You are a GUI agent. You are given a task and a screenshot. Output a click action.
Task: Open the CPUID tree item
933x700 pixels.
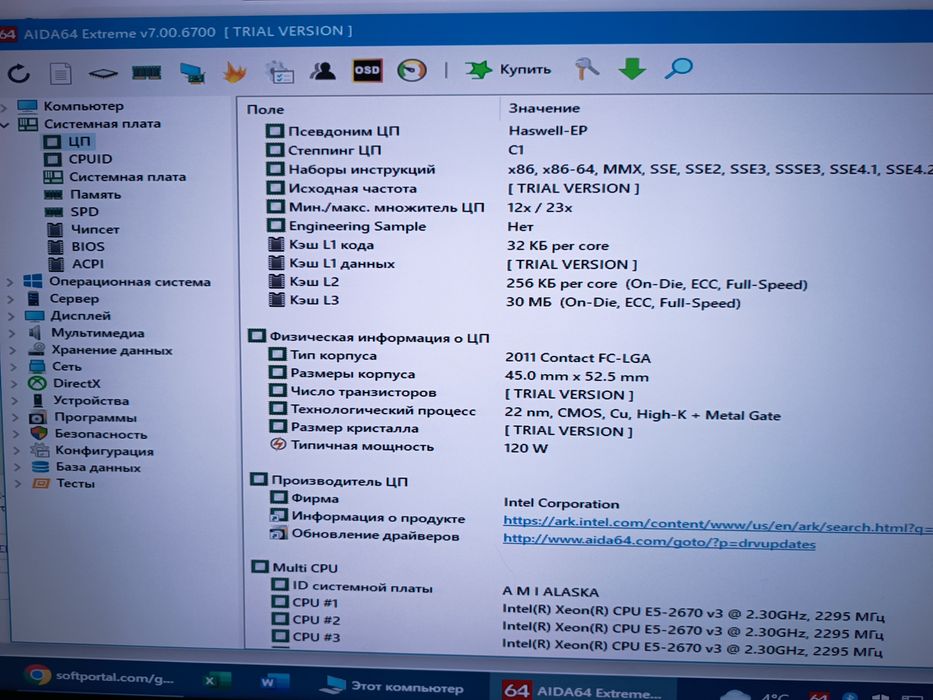[x=90, y=159]
